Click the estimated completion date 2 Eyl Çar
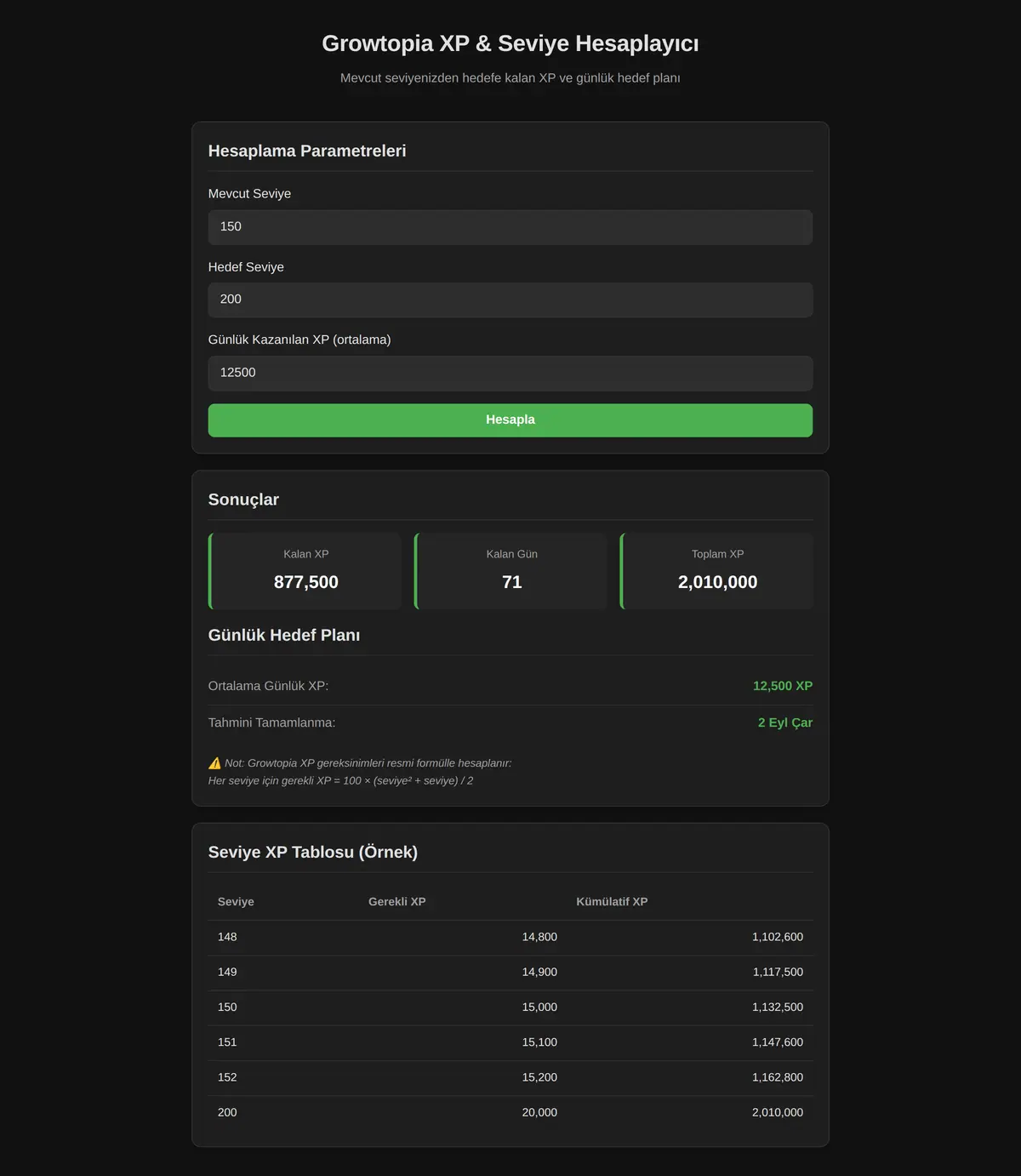The width and height of the screenshot is (1021, 1176). [x=785, y=722]
